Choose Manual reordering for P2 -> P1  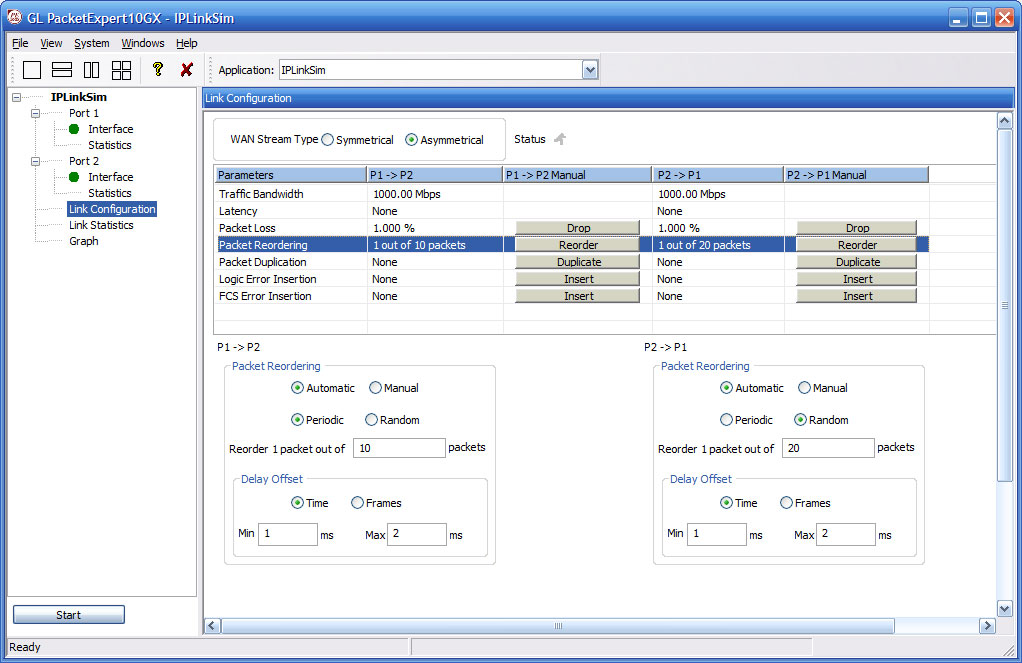804,388
